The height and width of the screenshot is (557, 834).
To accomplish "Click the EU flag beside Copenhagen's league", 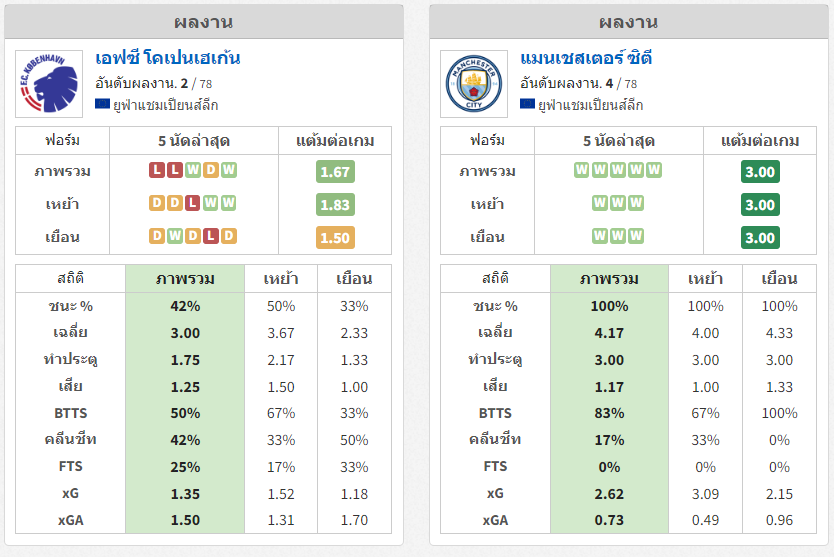I will 102,104.
